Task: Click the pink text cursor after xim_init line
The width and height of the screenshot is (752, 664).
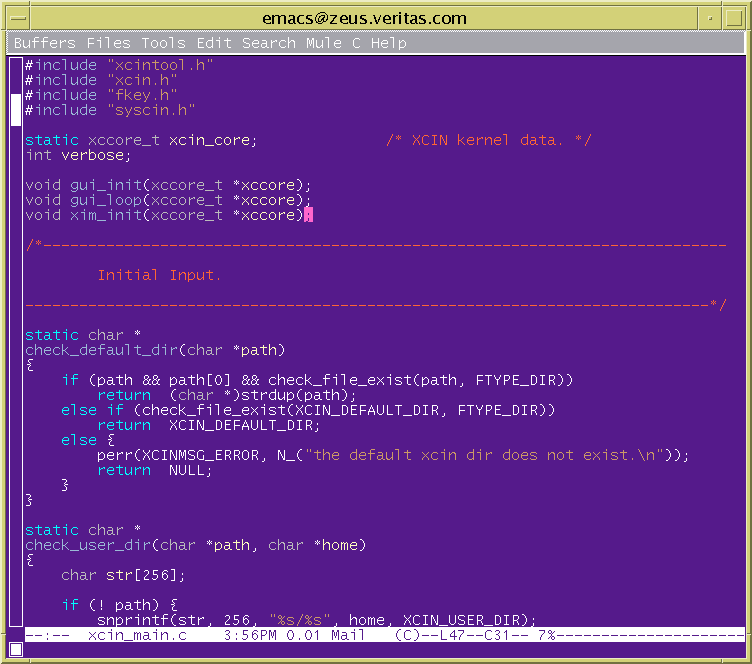Action: pos(308,215)
